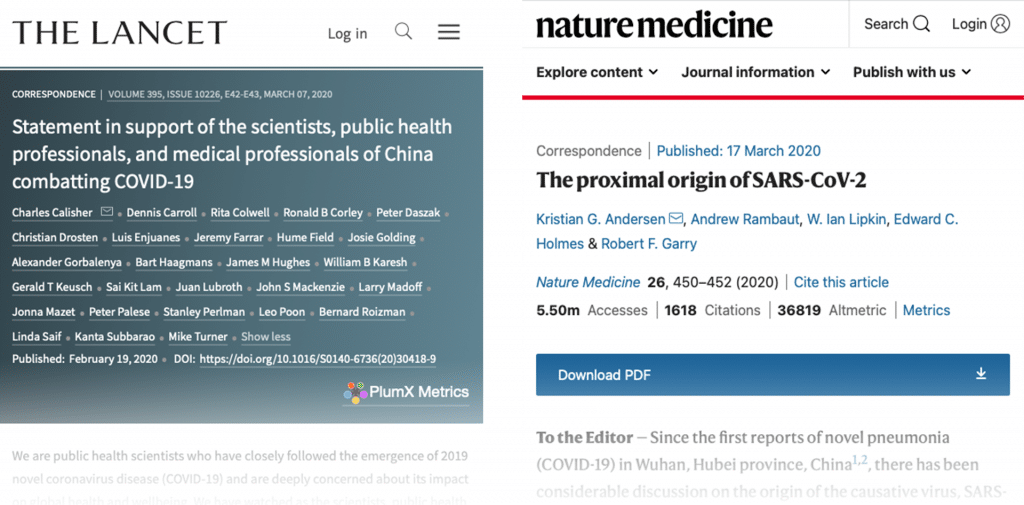This screenshot has width=1024, height=505.
Task: Open author Jonna Mazet
Action: [x=43, y=312]
